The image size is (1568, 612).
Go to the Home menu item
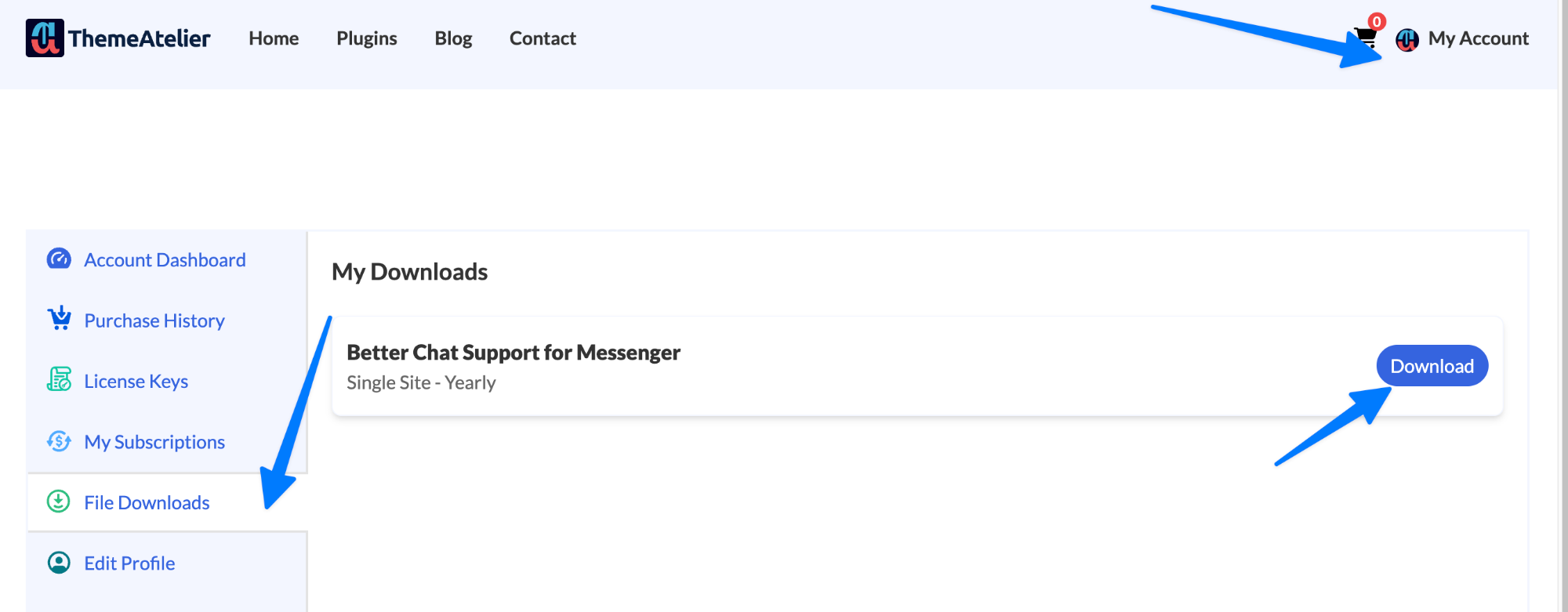pos(274,38)
